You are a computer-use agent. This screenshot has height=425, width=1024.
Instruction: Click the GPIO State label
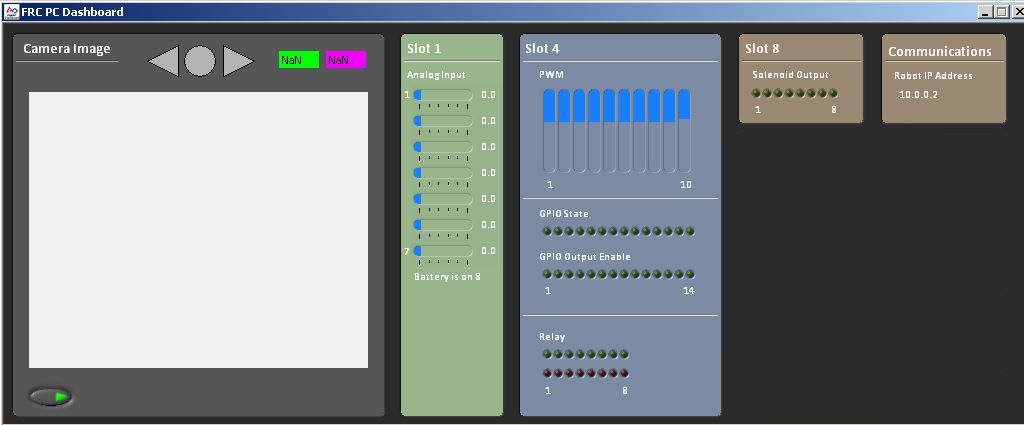tap(564, 214)
